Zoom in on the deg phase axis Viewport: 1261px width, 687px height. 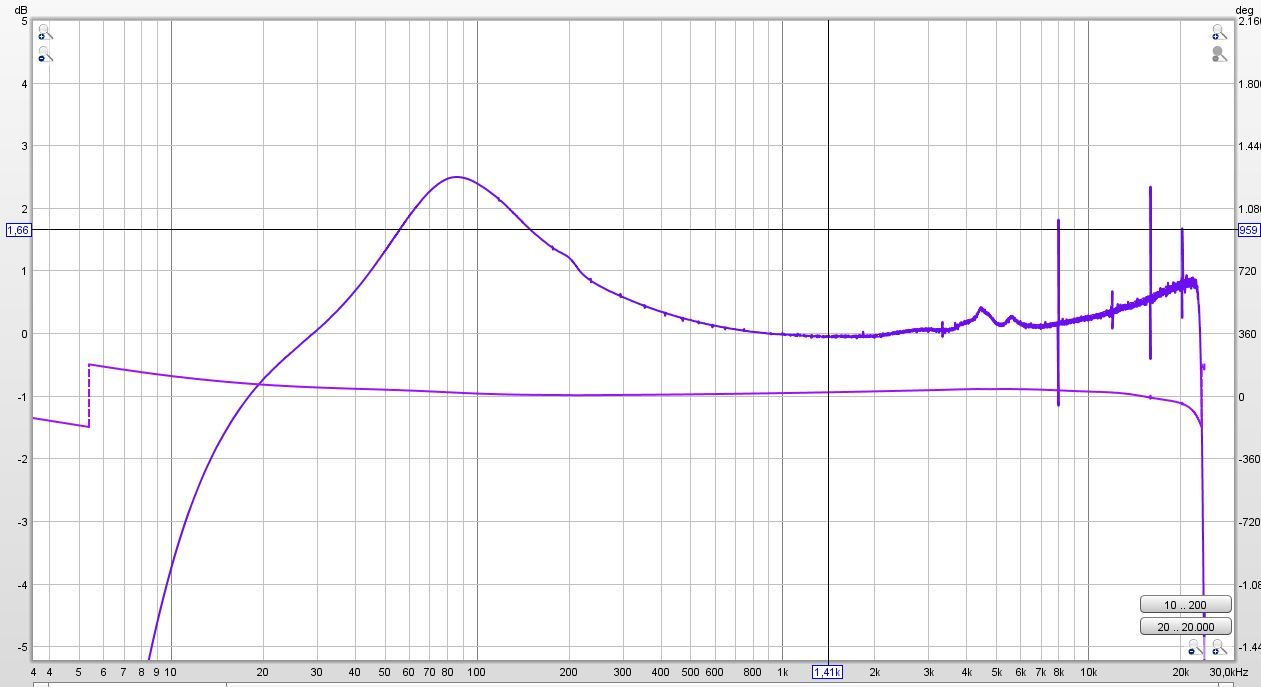1217,33
